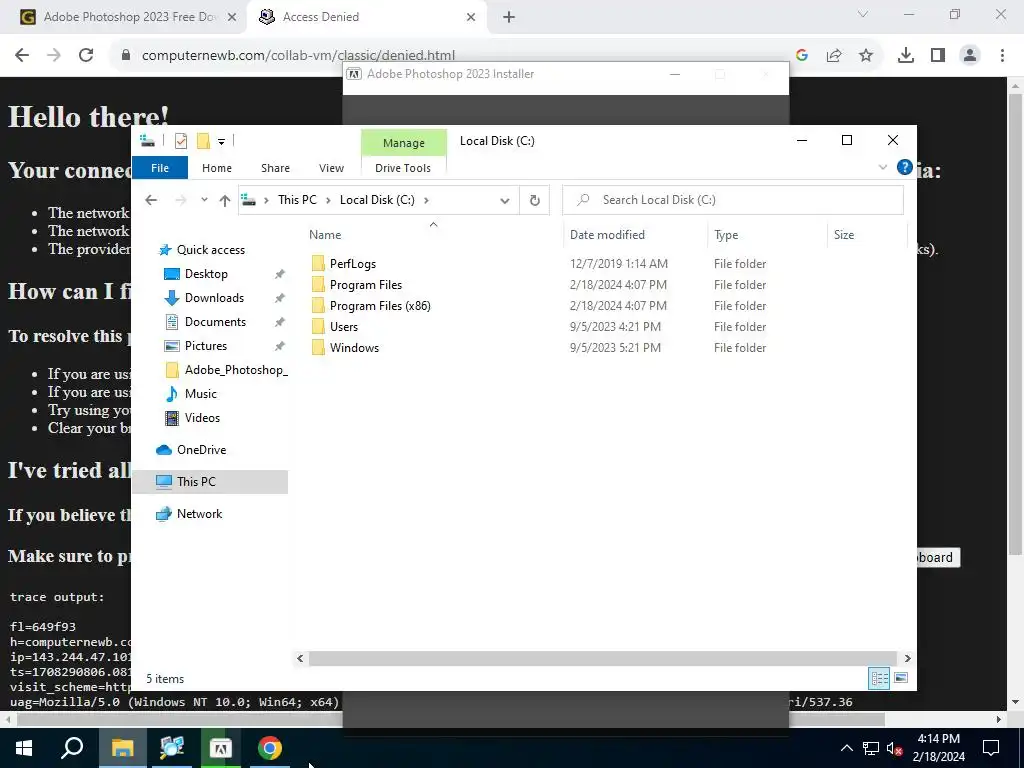Open Downloads in the navigation pane
1024x768 pixels.
click(214, 298)
